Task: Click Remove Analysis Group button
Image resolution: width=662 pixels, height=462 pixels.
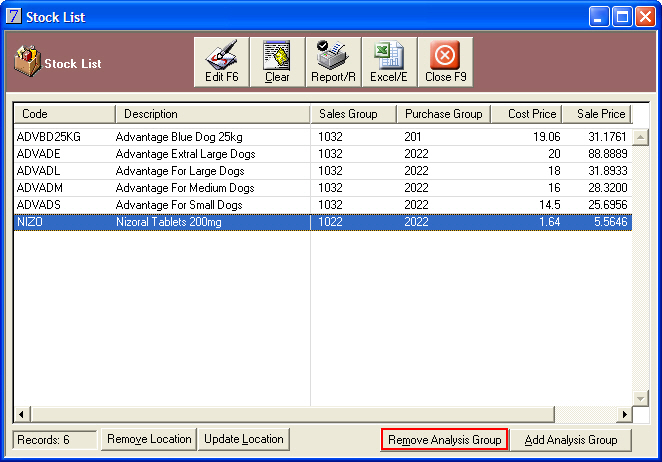Action: coord(444,440)
